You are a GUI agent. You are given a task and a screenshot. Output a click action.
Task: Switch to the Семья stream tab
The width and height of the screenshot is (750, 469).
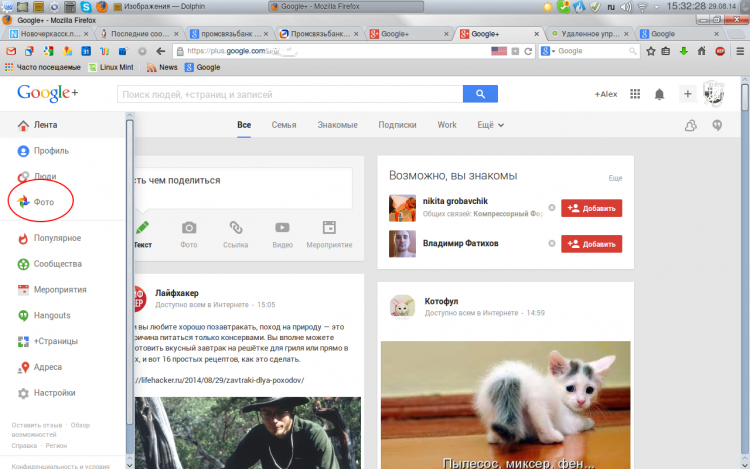pyautogui.click(x=284, y=125)
